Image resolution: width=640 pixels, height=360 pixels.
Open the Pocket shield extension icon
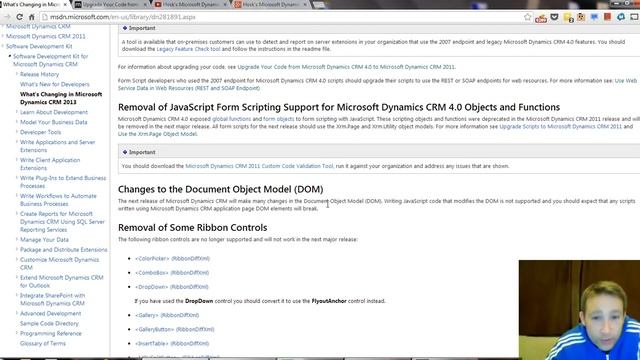point(554,17)
